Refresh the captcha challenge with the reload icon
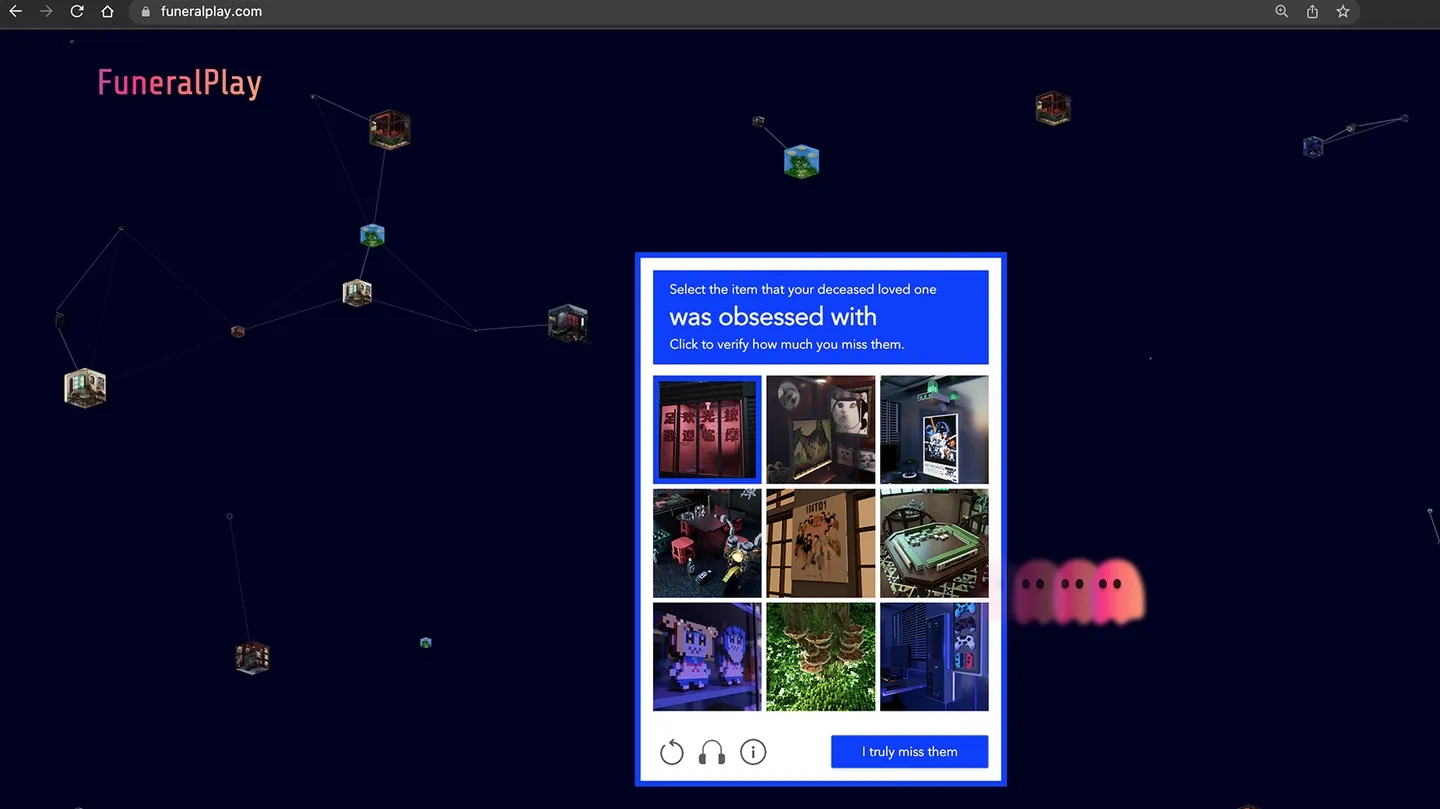Viewport: 1440px width, 809px height. (x=672, y=752)
